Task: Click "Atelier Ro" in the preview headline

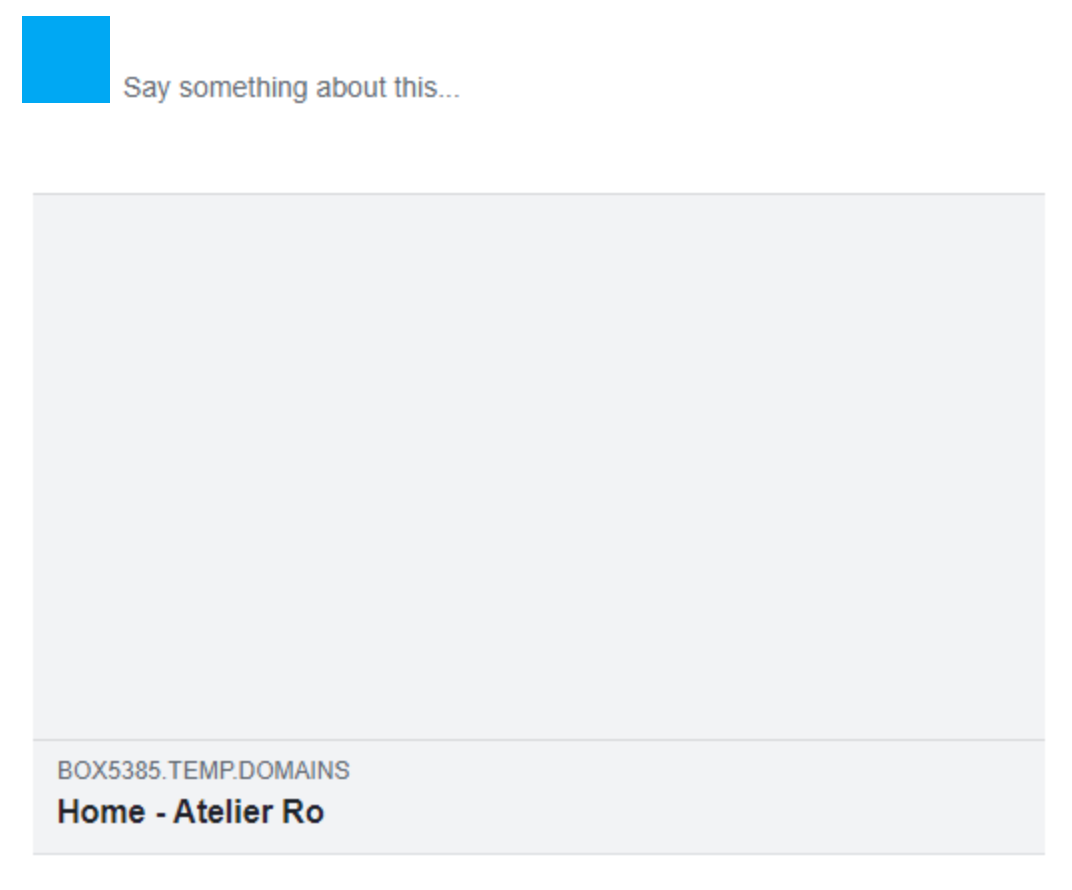Action: click(249, 812)
